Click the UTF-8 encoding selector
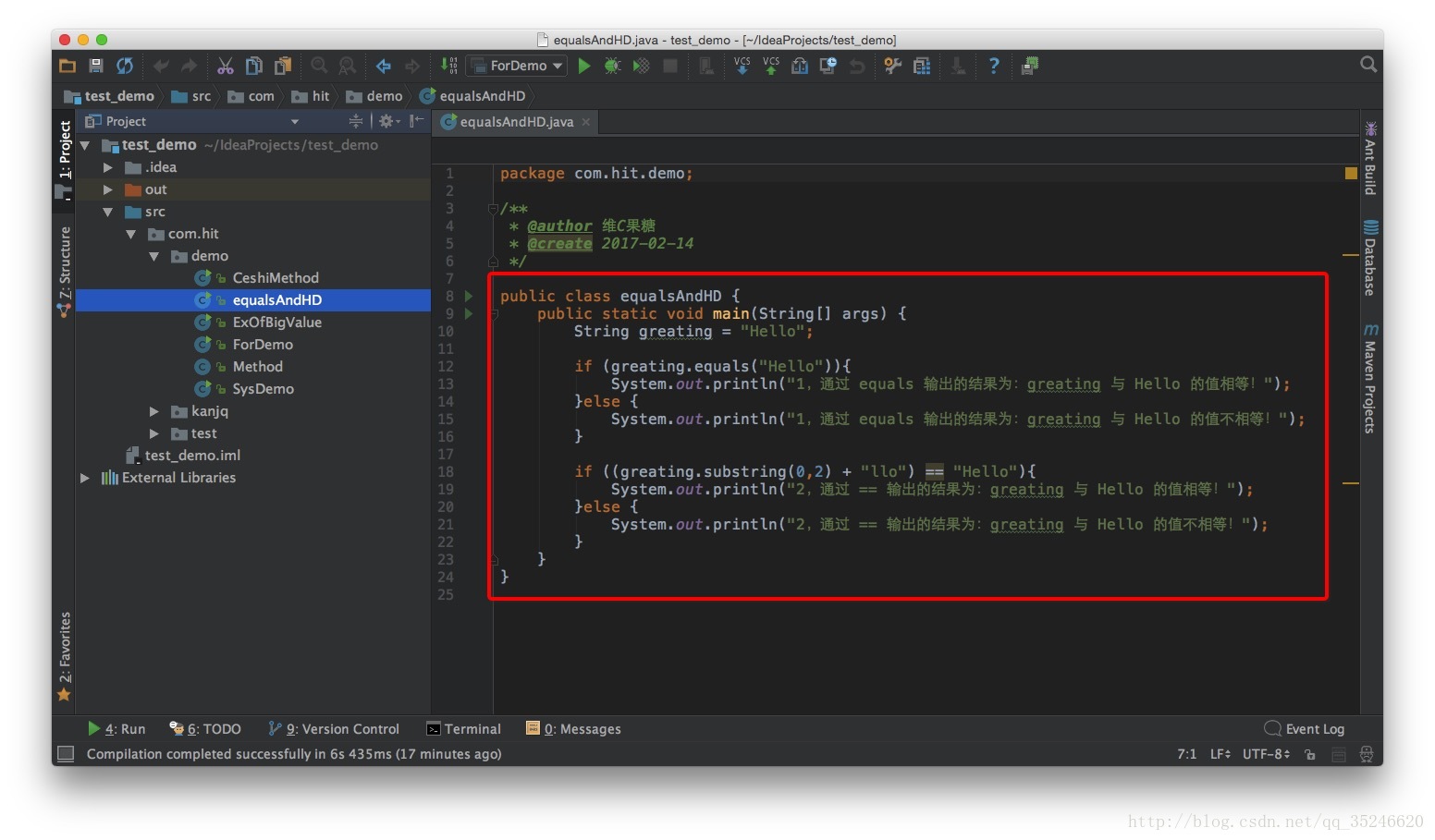This screenshot has width=1435, height=840. pyautogui.click(x=1266, y=754)
